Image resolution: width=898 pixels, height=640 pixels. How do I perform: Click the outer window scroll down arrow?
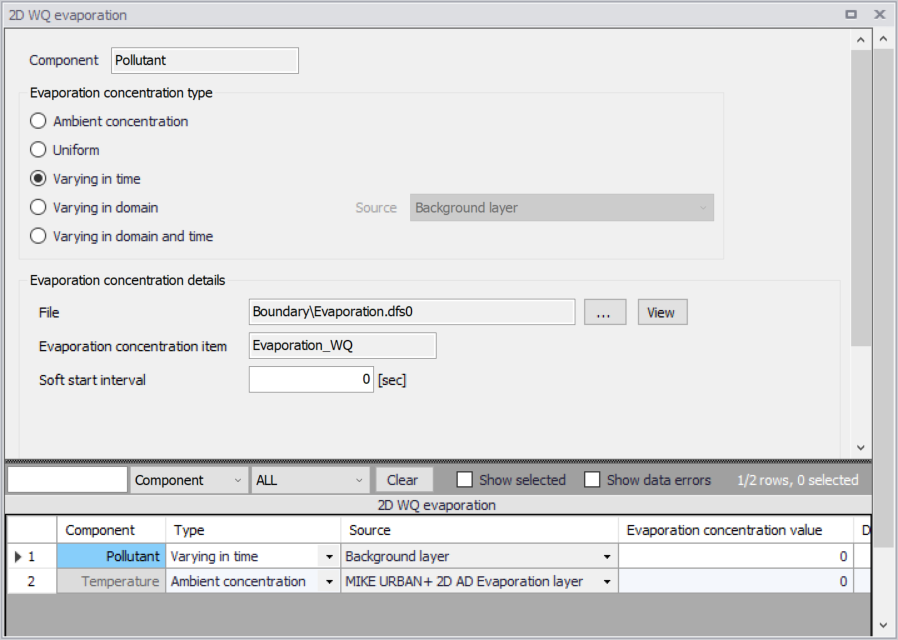(x=884, y=626)
